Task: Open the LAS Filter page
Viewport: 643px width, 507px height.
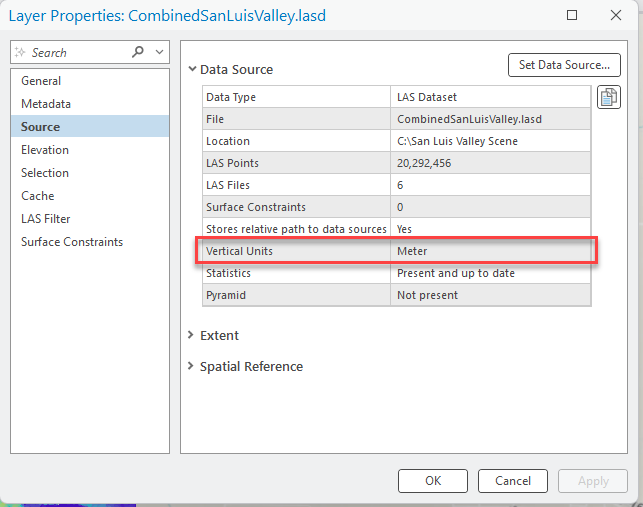Action: 46,219
